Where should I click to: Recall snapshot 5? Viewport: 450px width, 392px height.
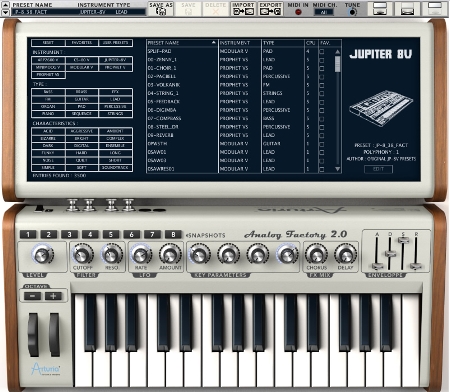click(x=111, y=234)
